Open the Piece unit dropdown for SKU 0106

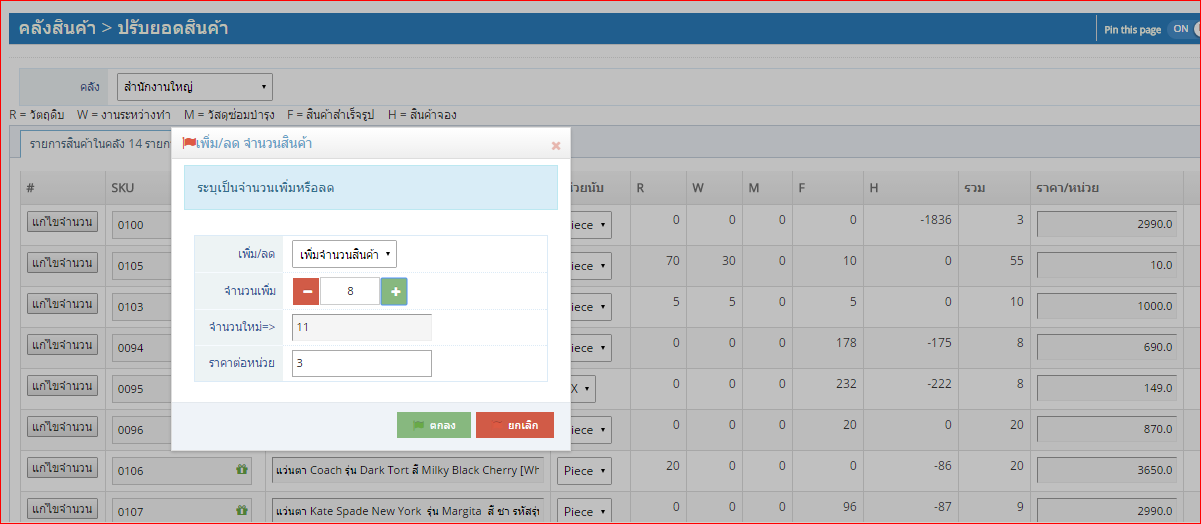(x=585, y=471)
